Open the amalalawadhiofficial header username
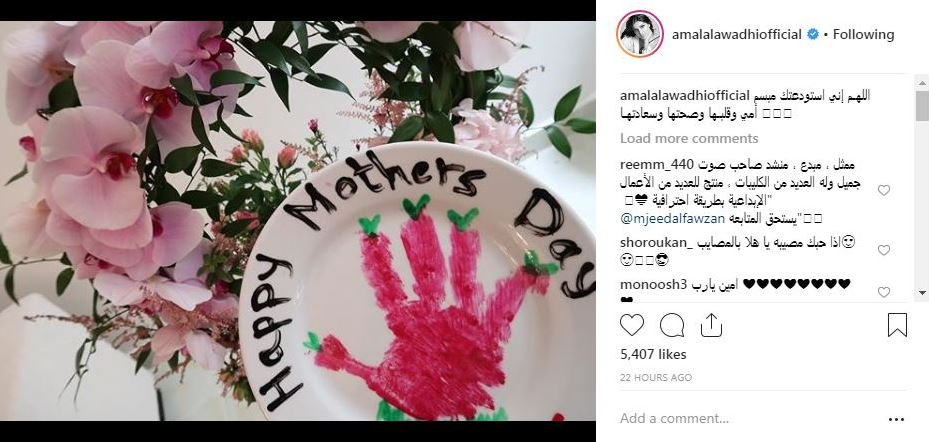Image resolution: width=929 pixels, height=442 pixels. click(x=736, y=34)
